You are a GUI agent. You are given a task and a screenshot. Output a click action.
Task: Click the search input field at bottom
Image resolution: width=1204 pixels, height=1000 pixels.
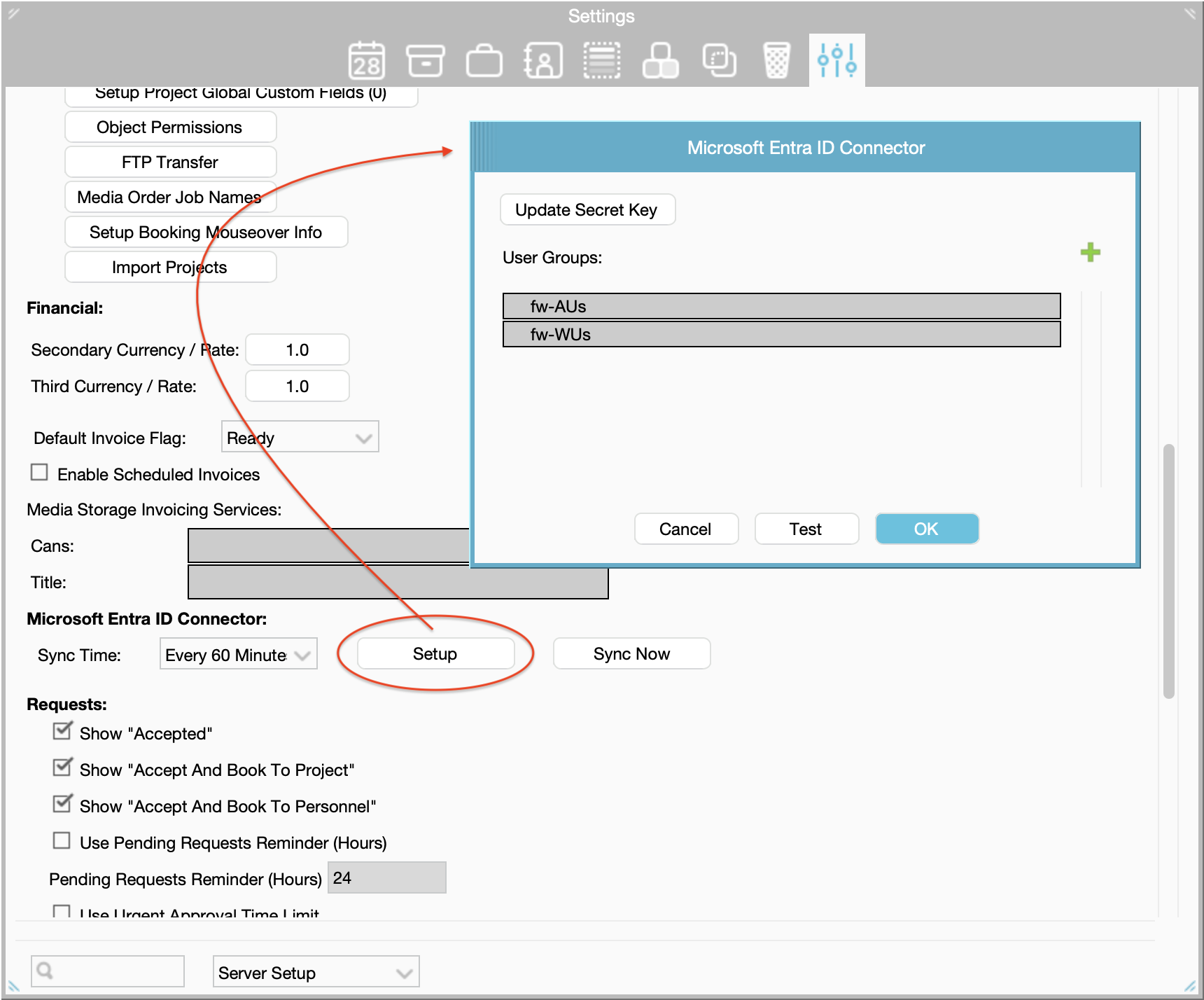click(108, 971)
